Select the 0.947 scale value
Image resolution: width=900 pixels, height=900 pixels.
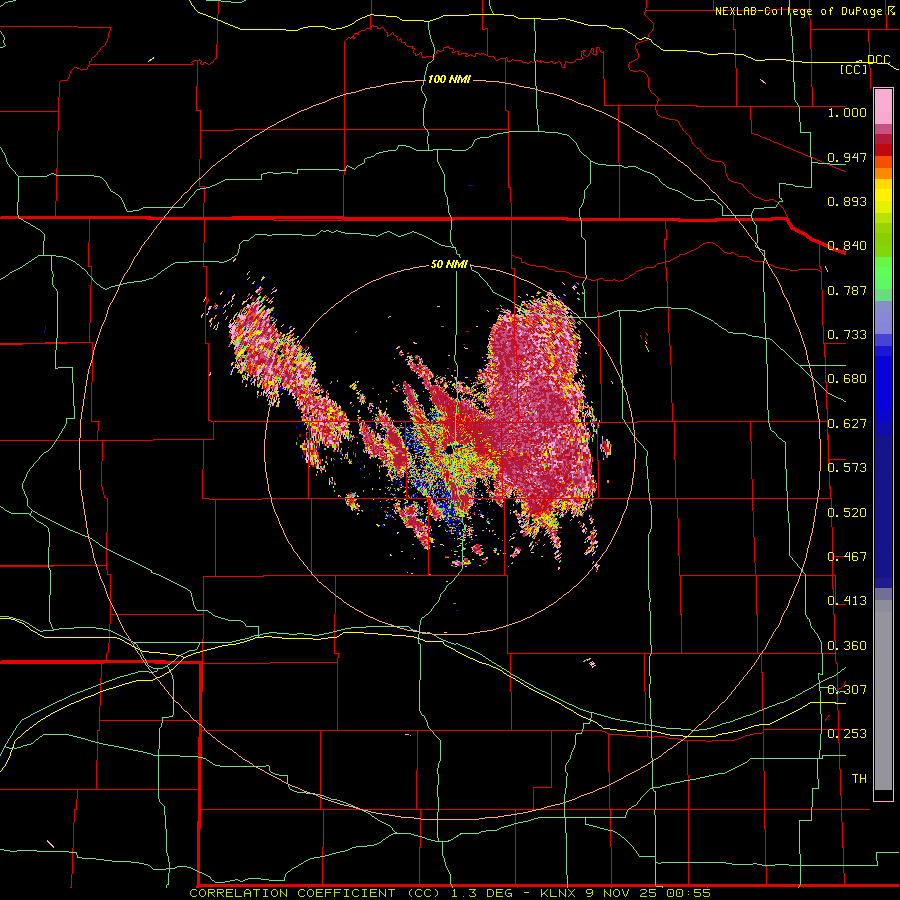pyautogui.click(x=847, y=157)
